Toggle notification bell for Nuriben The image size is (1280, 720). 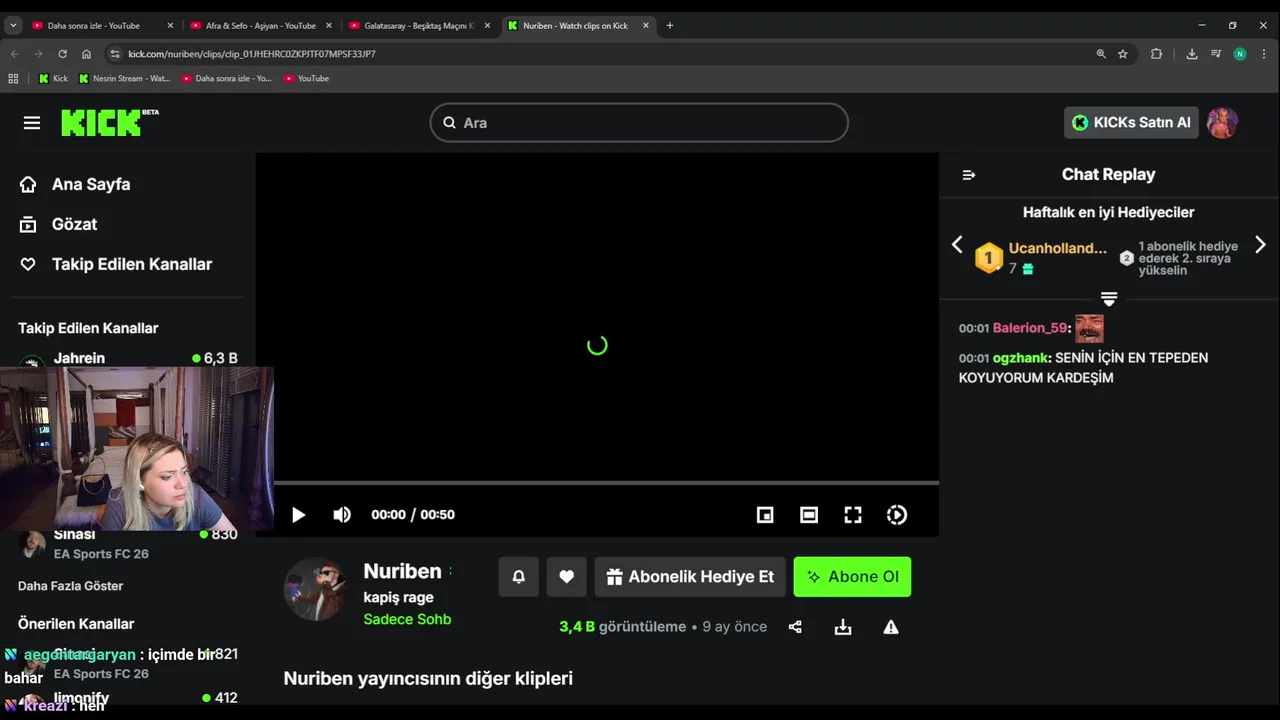click(x=518, y=577)
